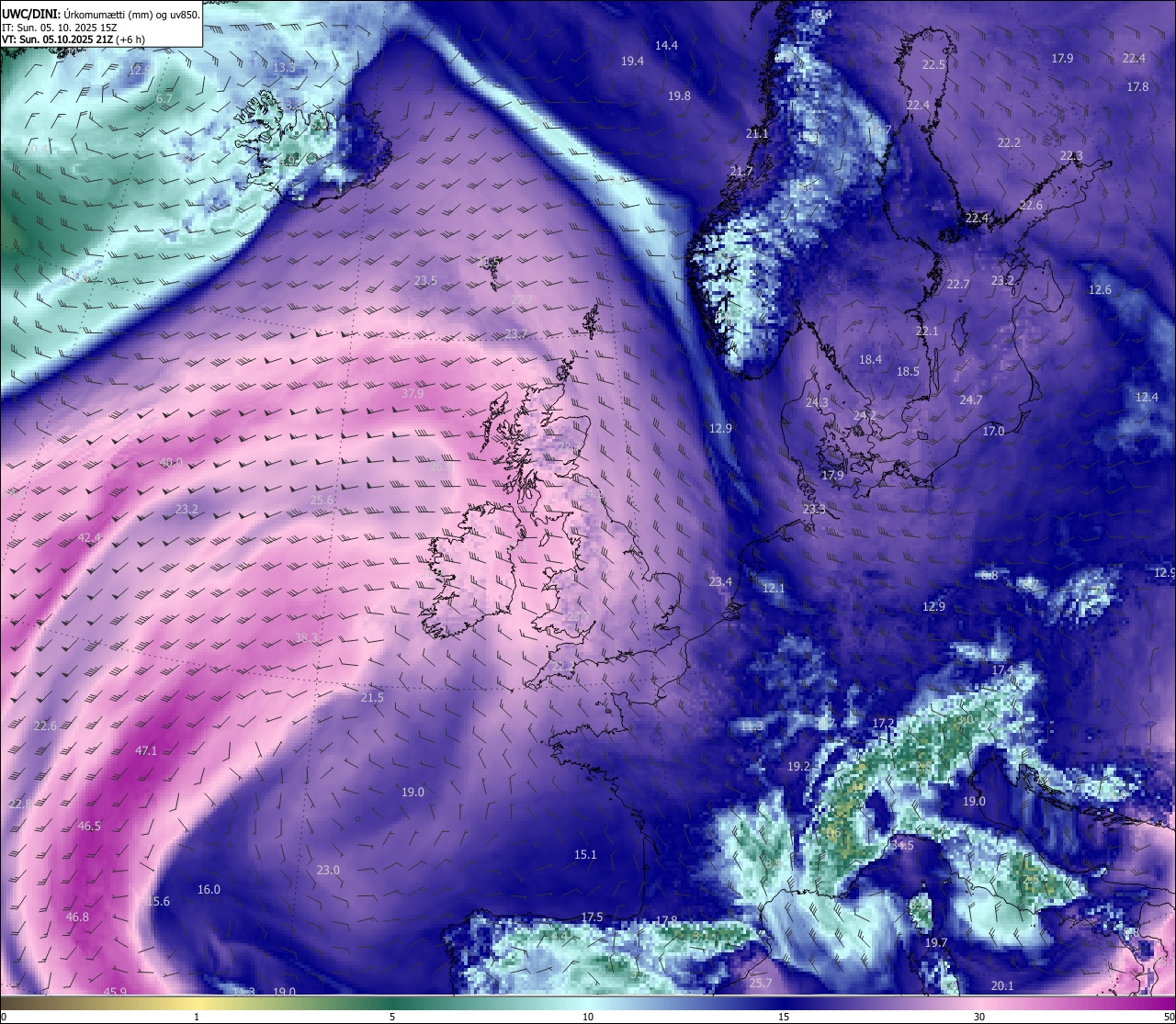Click the 23.0 value over the Atlantic

pos(328,870)
